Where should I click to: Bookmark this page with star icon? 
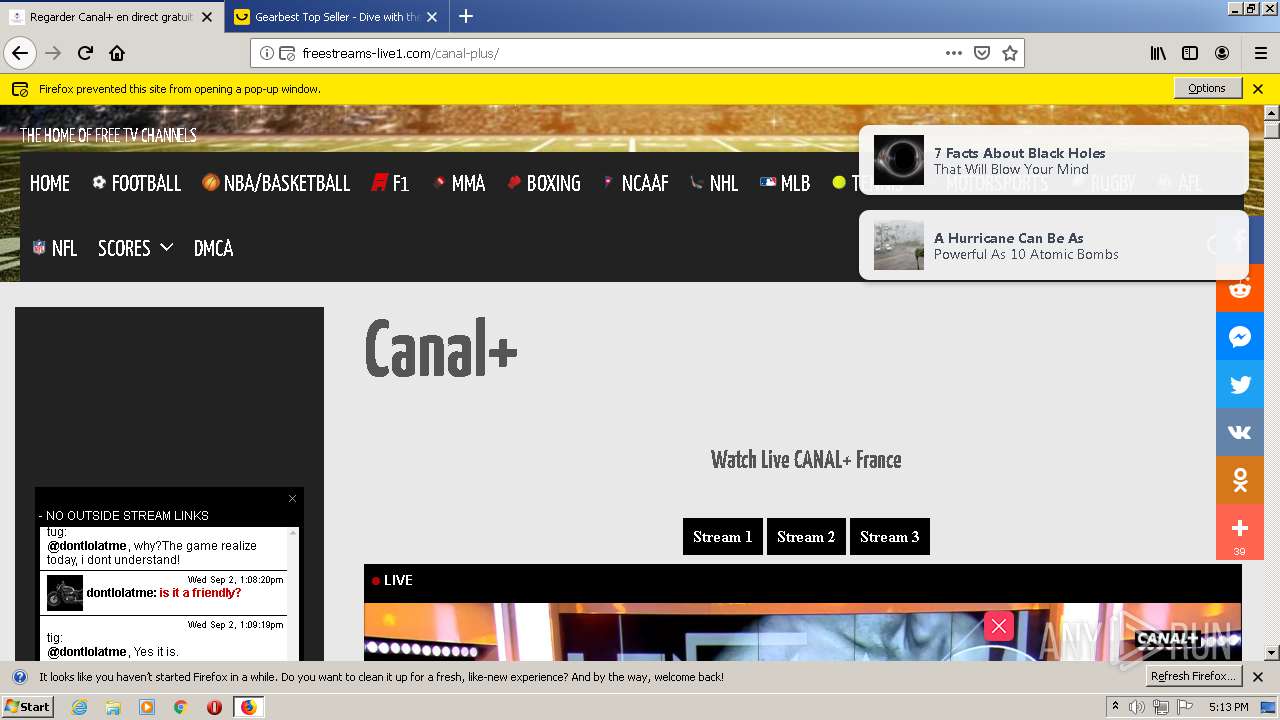[x=1010, y=53]
